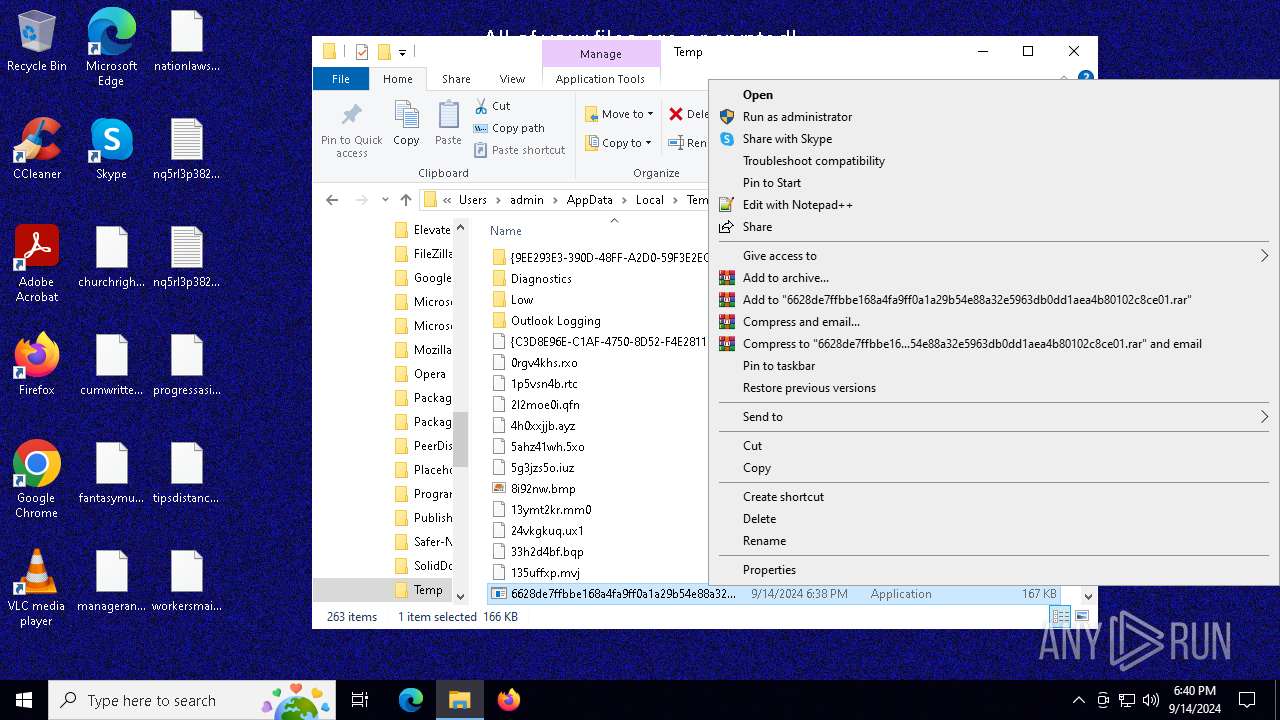Open Task View on taskbar
The height and width of the screenshot is (720, 1280).
360,700
